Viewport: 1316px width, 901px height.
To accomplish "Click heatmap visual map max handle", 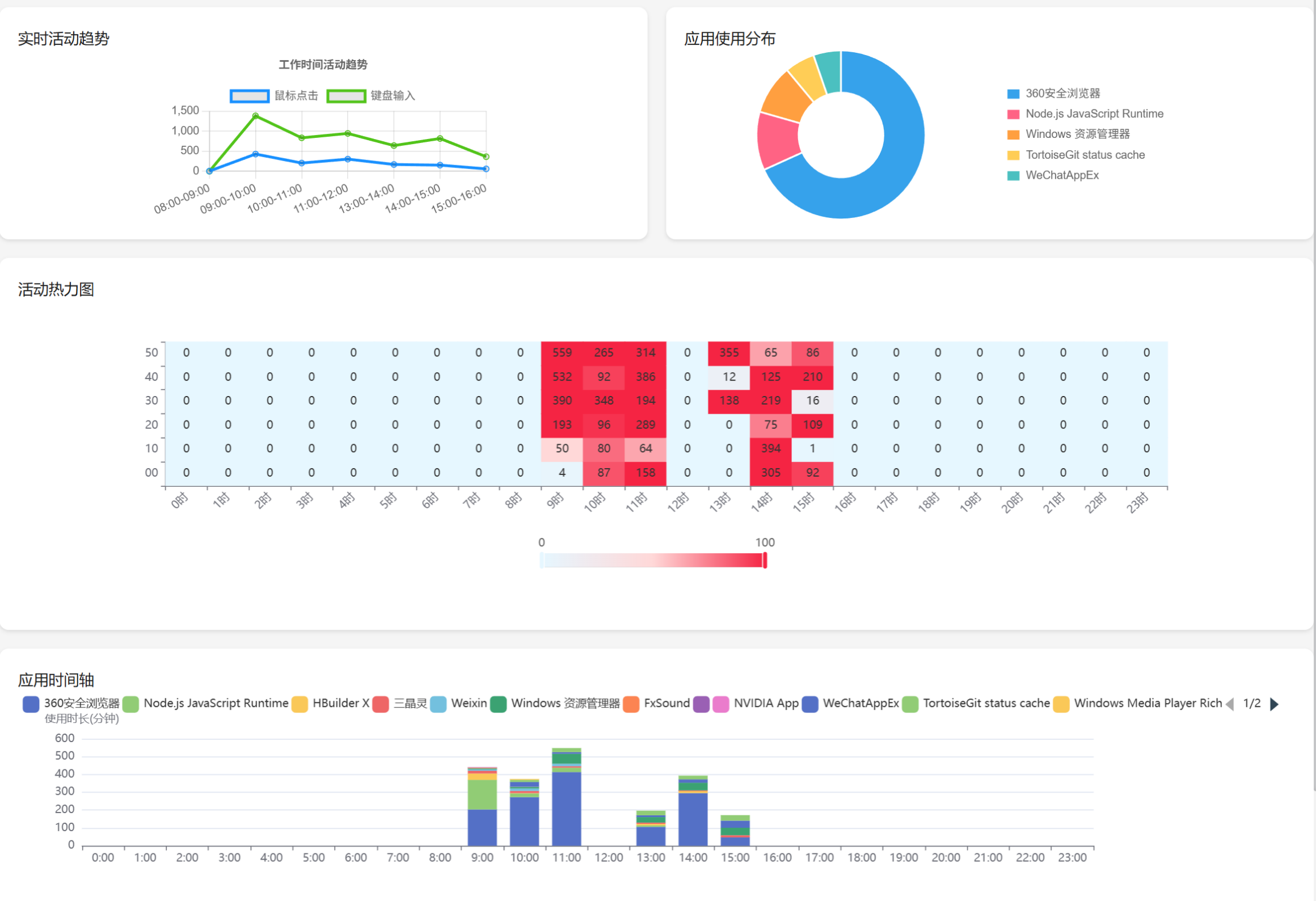I will (765, 561).
